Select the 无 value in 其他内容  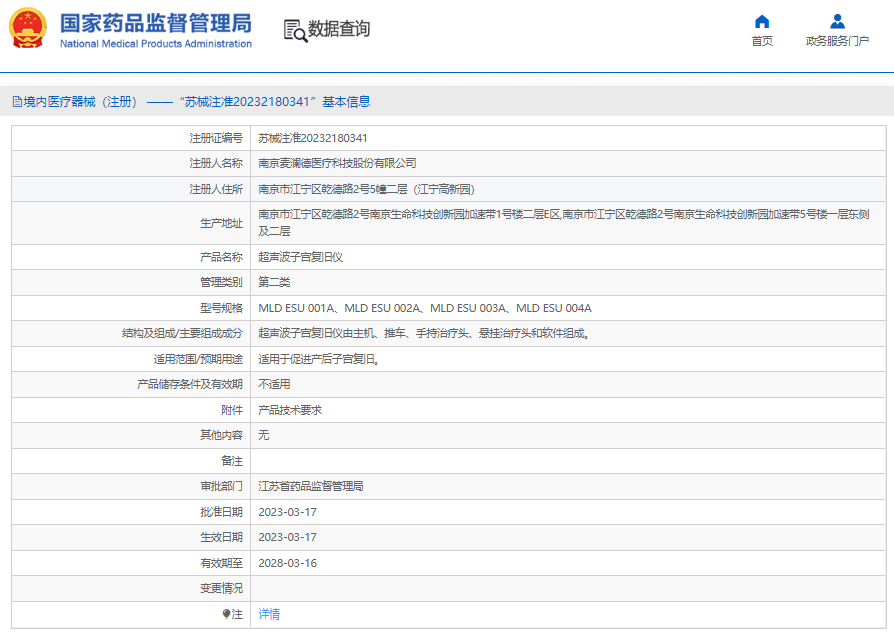[263, 435]
